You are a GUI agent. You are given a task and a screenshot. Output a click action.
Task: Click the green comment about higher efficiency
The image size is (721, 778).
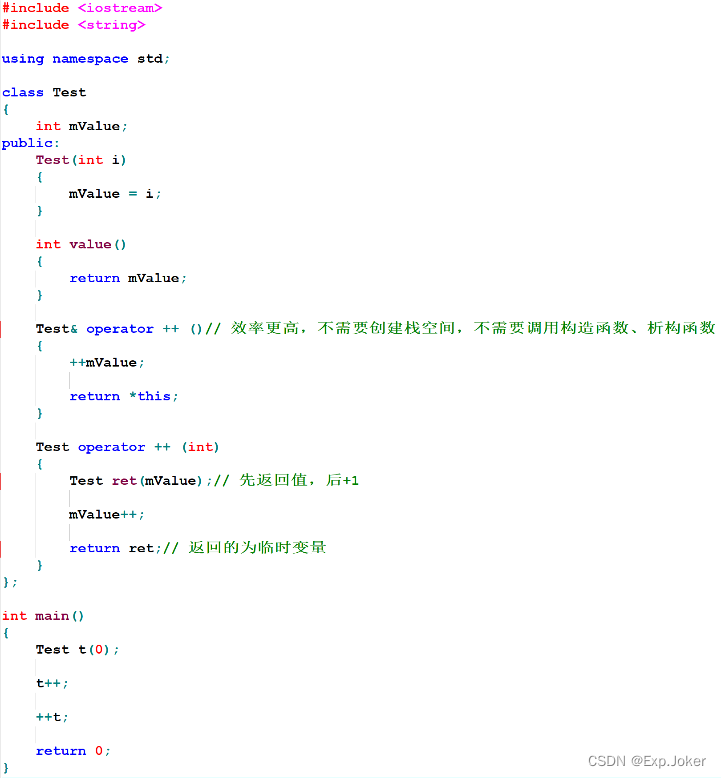pyautogui.click(x=470, y=329)
